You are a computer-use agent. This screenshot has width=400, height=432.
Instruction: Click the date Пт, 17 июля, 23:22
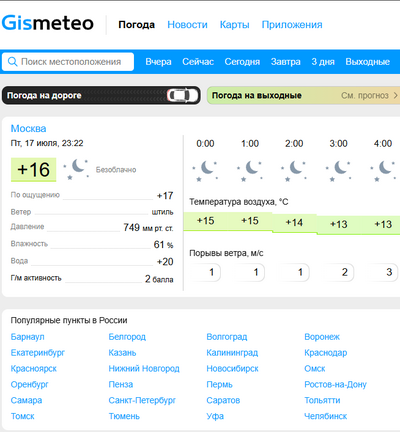tap(47, 143)
